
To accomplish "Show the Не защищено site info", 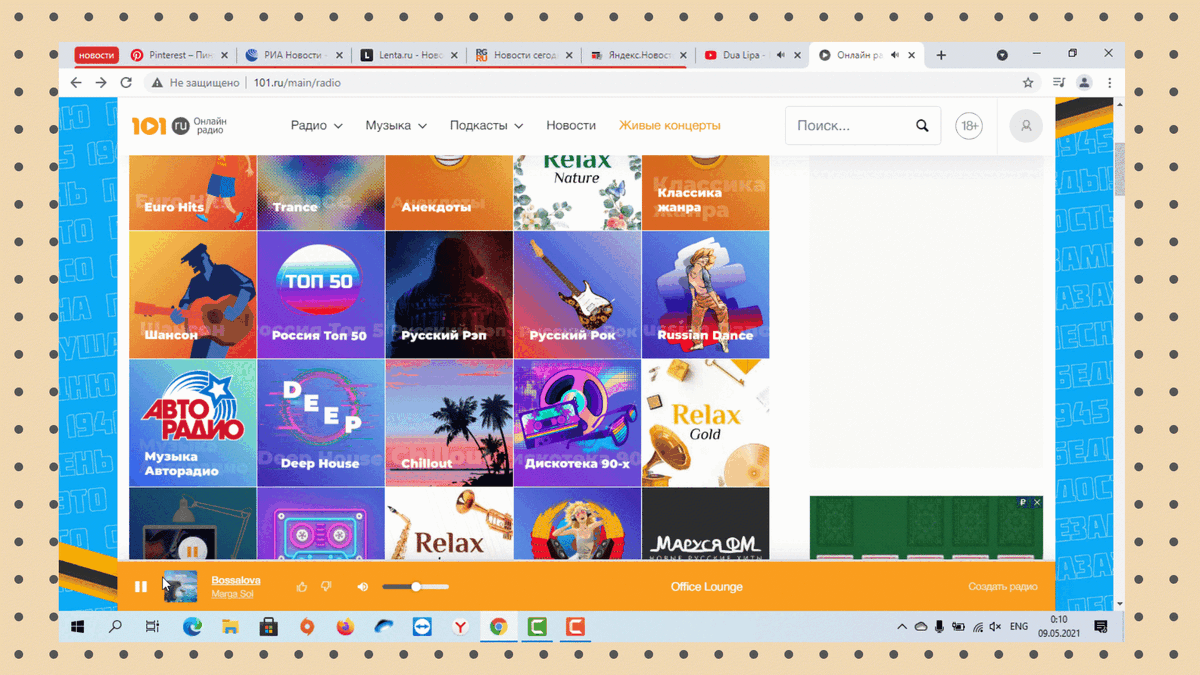I will (x=195, y=83).
